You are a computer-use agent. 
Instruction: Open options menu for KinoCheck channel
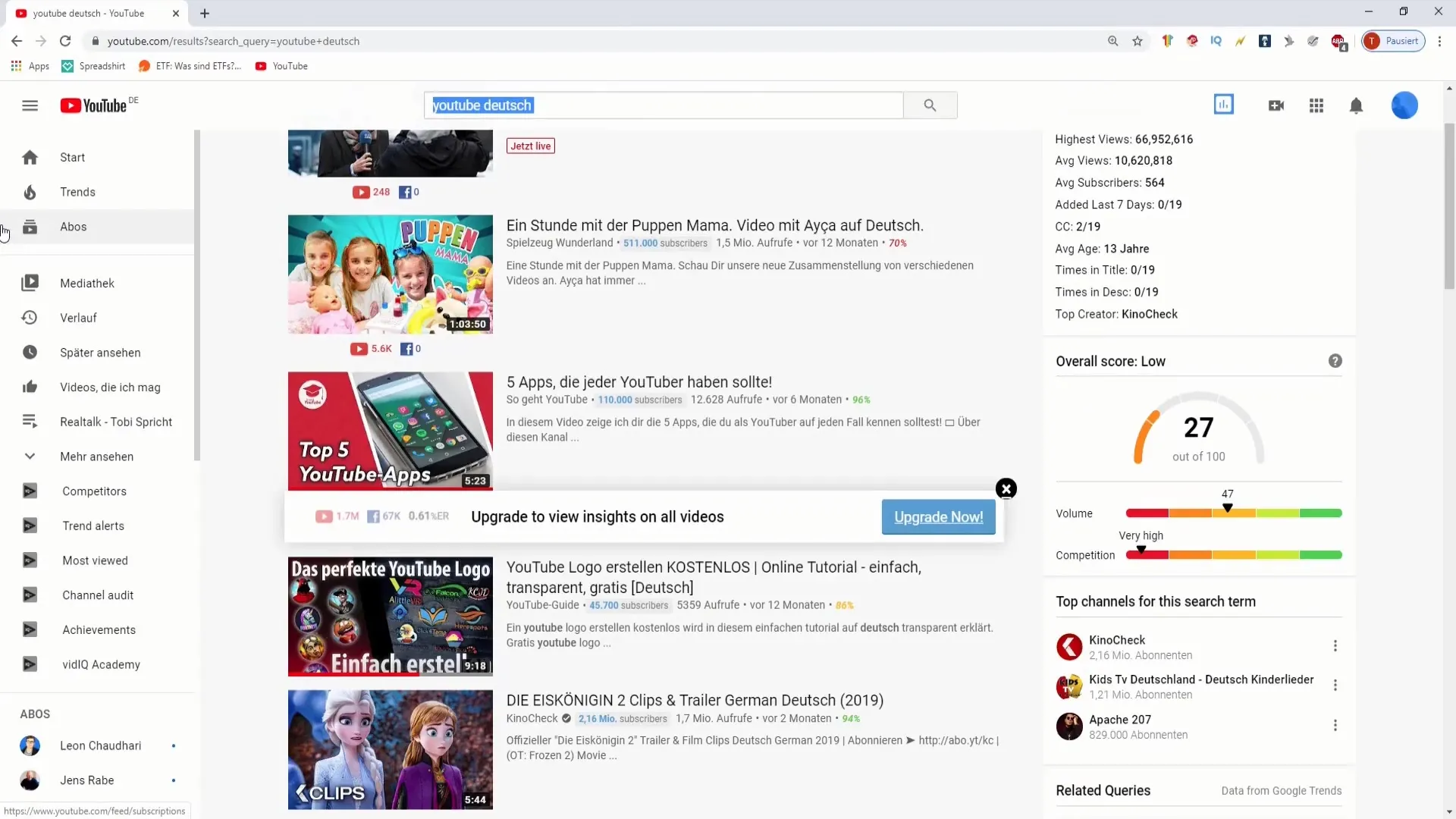tap(1335, 646)
